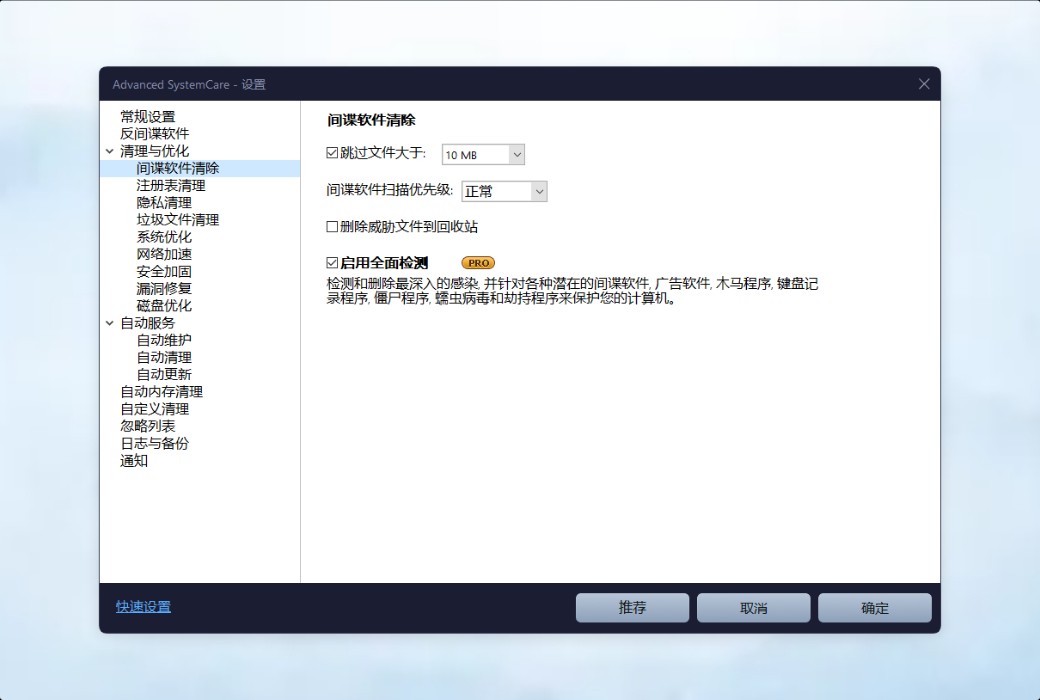
Task: Select 反间谍软件 in the settings tree
Action: [155, 134]
